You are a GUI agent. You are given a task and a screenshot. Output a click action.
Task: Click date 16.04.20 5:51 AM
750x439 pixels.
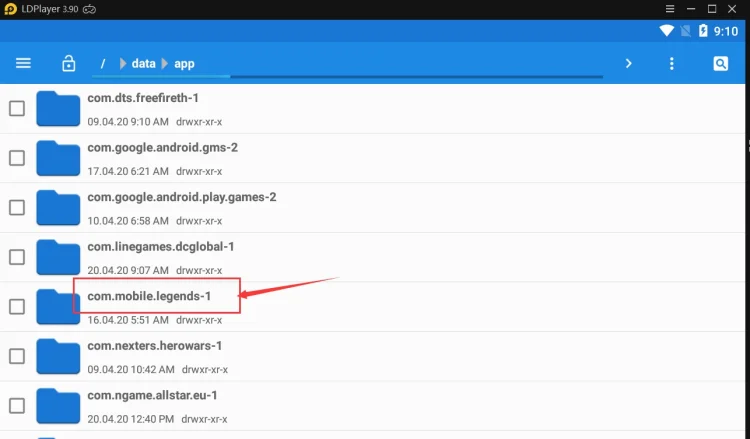pyautogui.click(x=128, y=320)
